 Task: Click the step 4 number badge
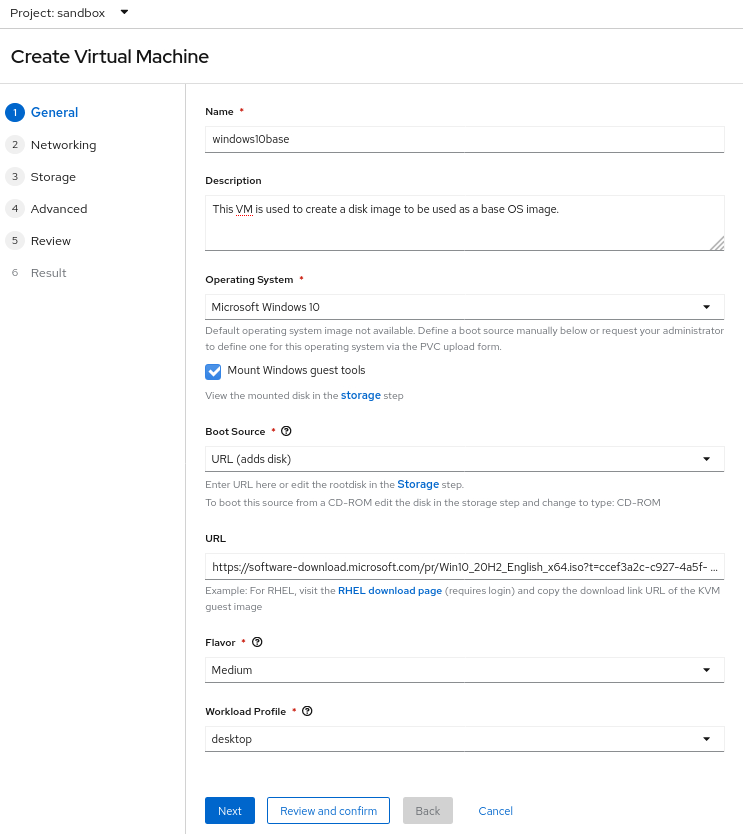click(14, 209)
